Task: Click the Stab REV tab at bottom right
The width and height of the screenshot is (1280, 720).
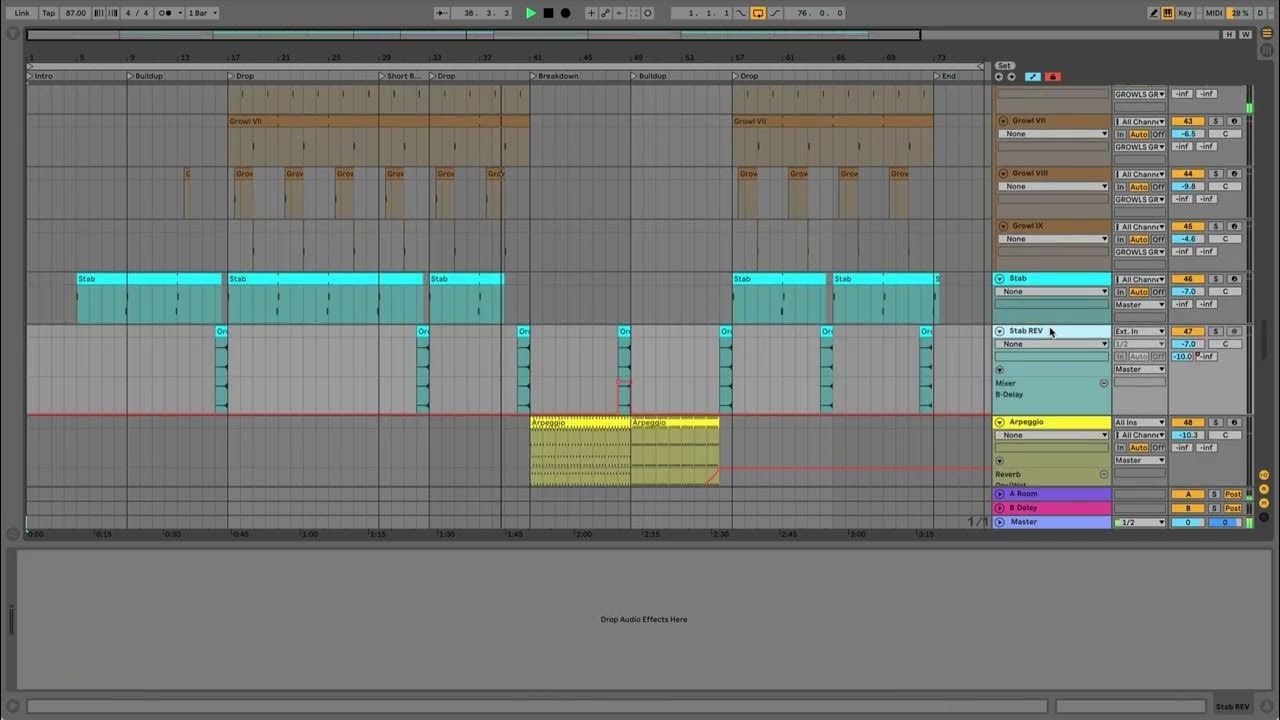Action: point(1232,707)
